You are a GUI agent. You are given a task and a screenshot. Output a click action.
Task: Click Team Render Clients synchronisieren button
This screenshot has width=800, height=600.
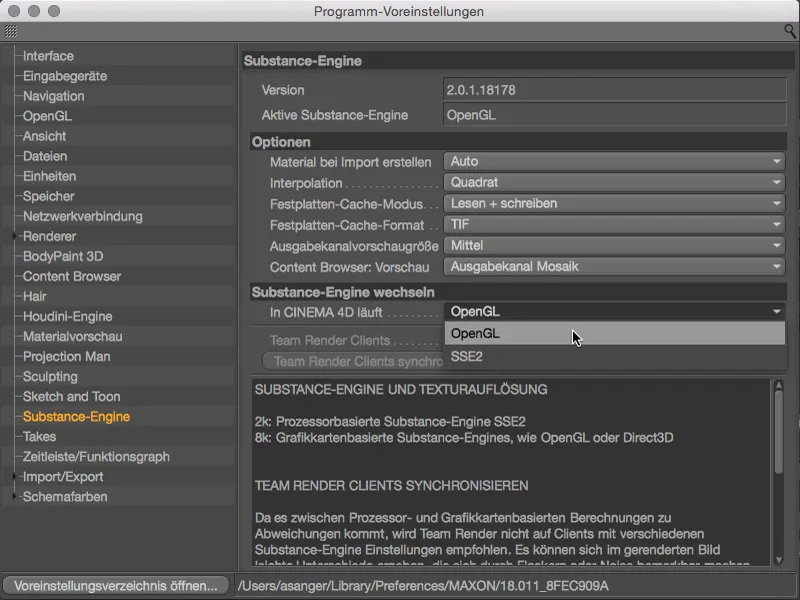[x=353, y=361]
